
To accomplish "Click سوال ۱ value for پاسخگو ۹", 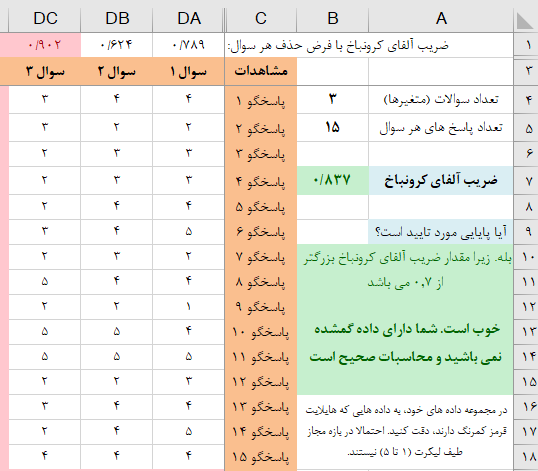I will coord(188,307).
